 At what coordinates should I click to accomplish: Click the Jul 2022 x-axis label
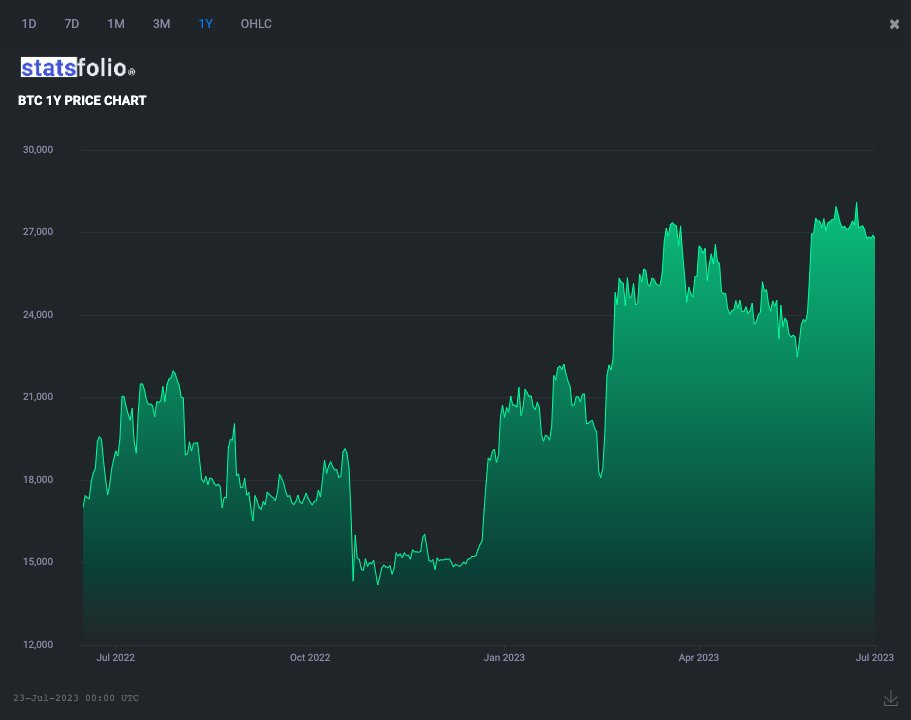pyautogui.click(x=116, y=657)
